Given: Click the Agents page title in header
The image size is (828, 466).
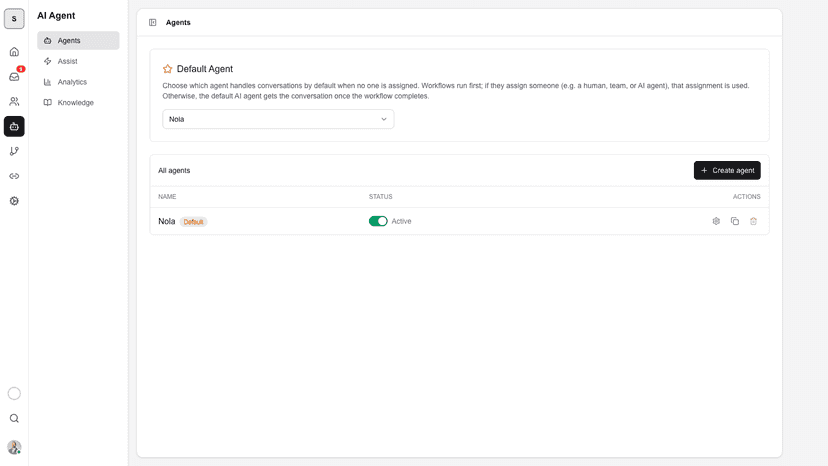Looking at the screenshot, I should [178, 23].
